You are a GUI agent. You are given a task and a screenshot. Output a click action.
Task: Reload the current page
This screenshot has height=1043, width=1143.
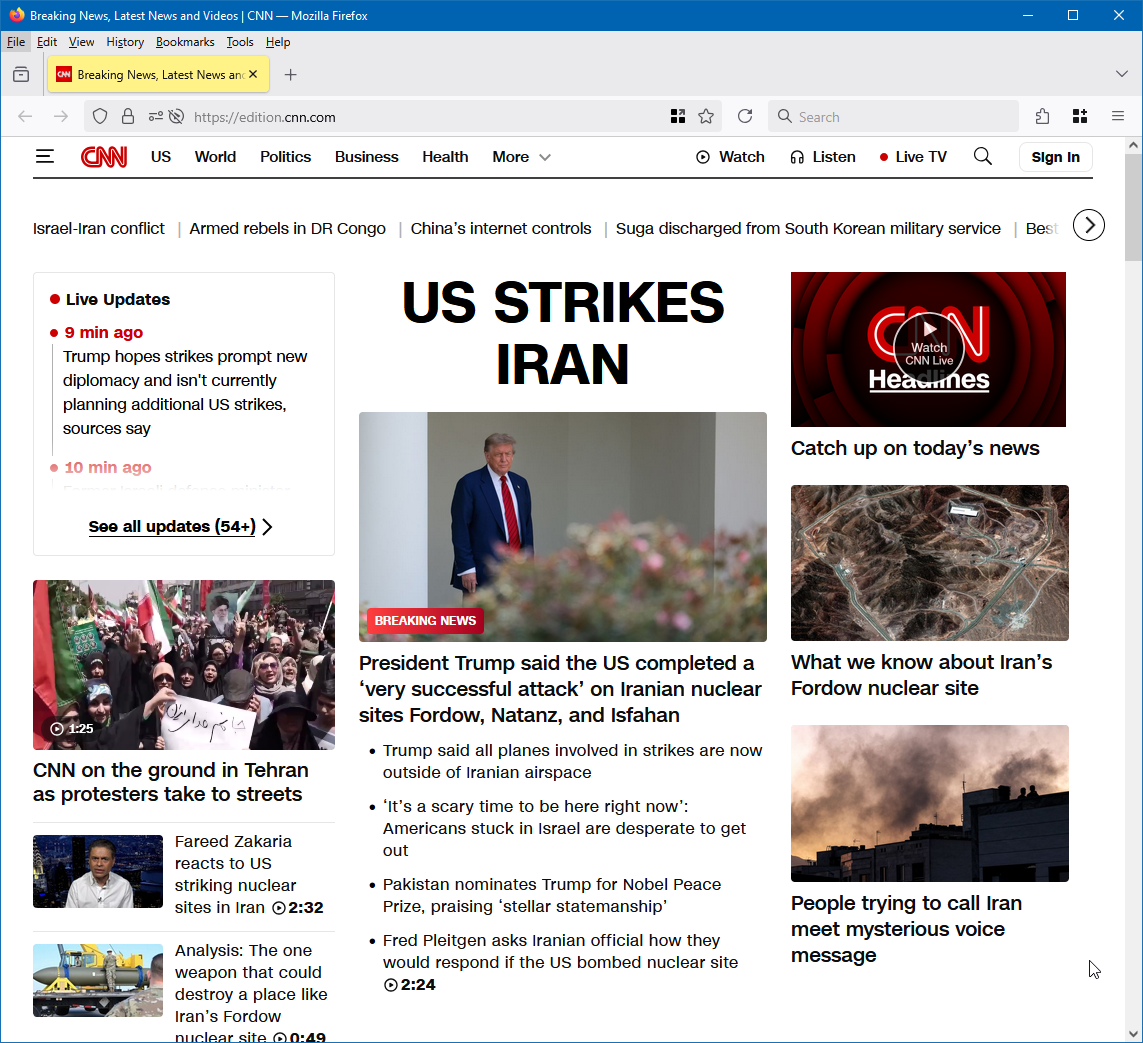pyautogui.click(x=745, y=117)
